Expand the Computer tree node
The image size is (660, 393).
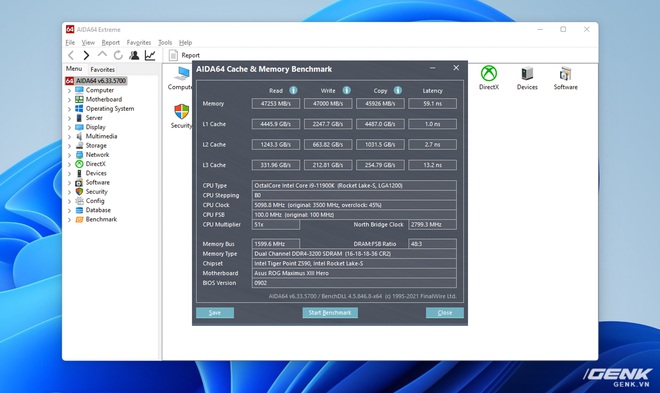(x=69, y=90)
